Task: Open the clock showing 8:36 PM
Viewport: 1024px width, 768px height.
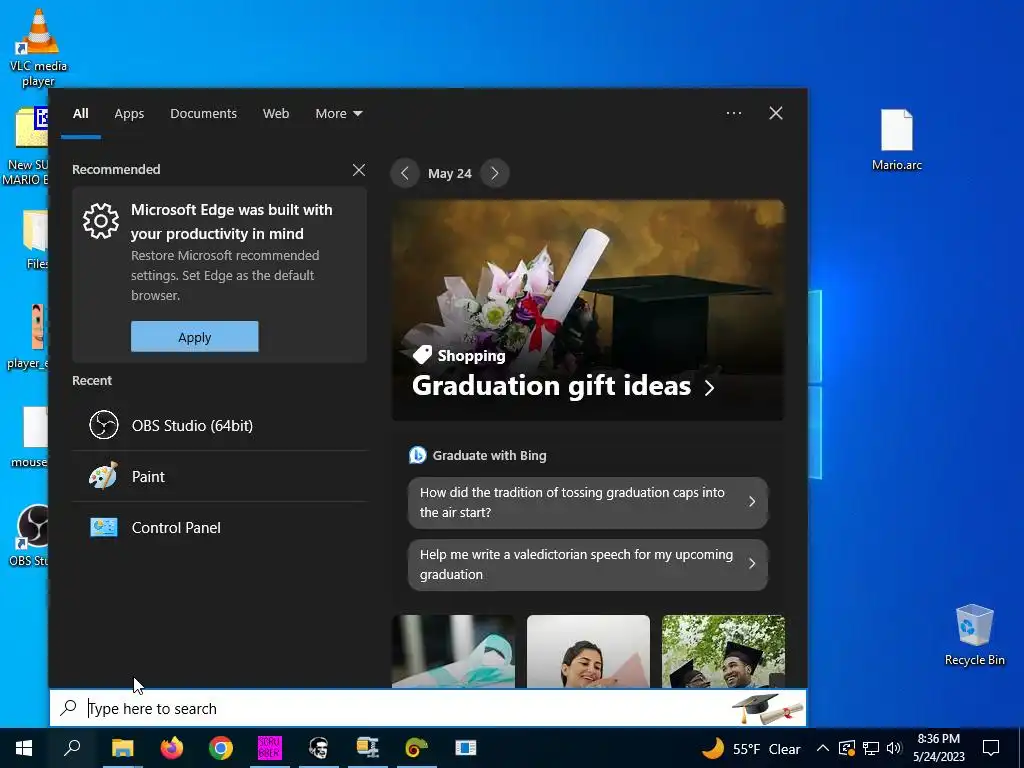Action: pos(938,748)
